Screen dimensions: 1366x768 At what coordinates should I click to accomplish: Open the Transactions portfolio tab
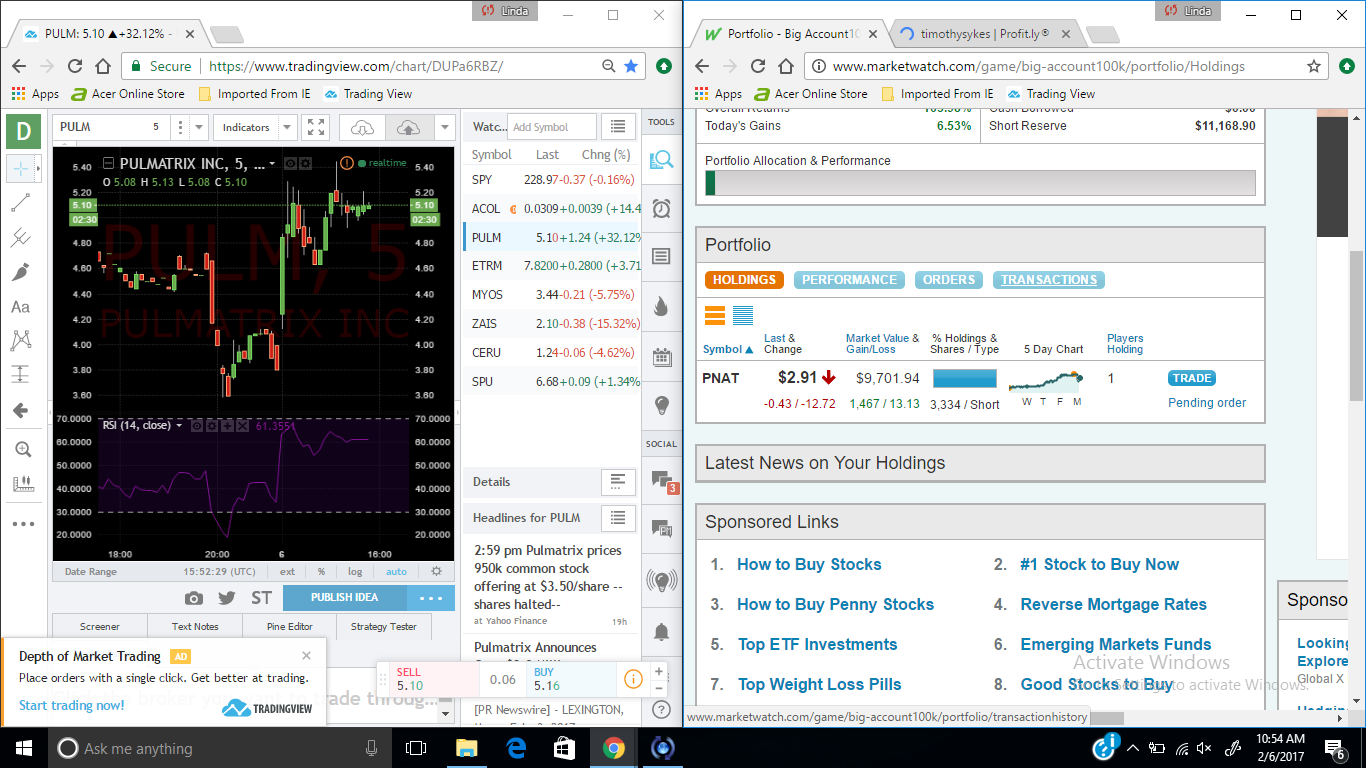(1049, 280)
